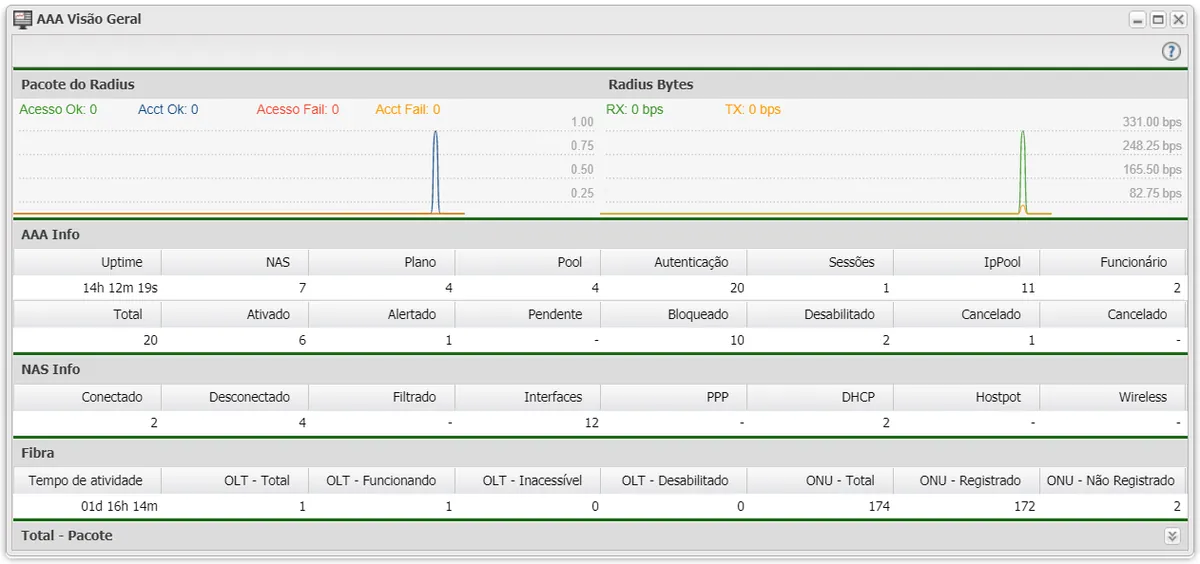The image size is (1200, 564).
Task: Click the green spike in bytes chart
Action: click(x=1022, y=171)
